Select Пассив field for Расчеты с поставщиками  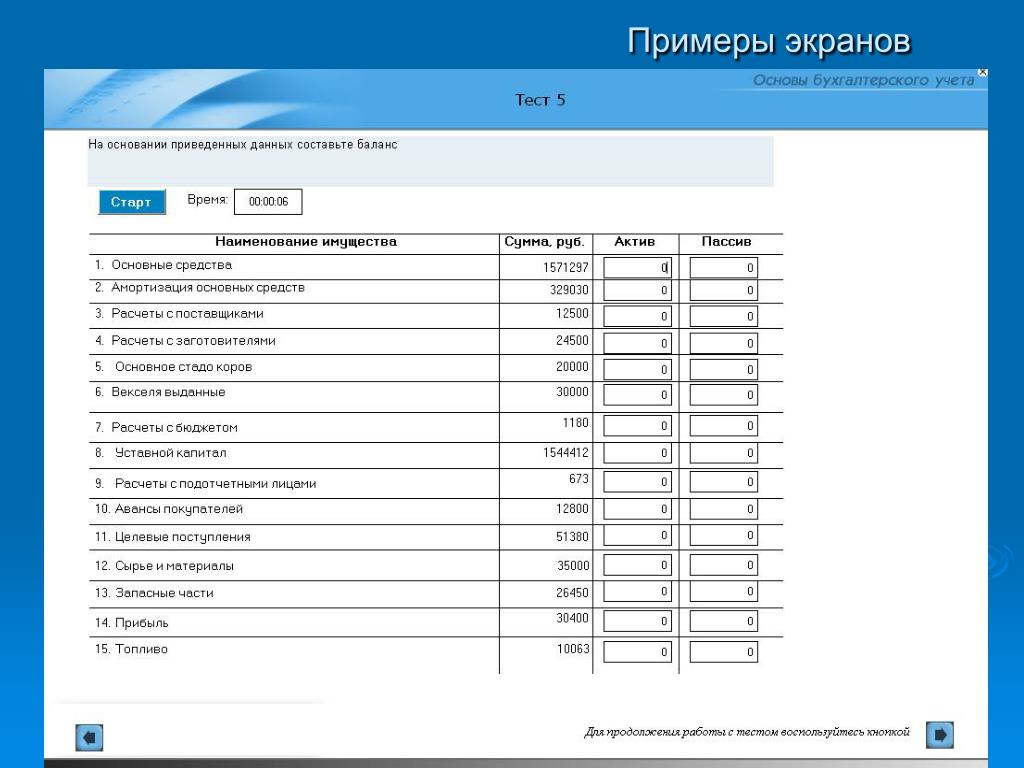[724, 317]
